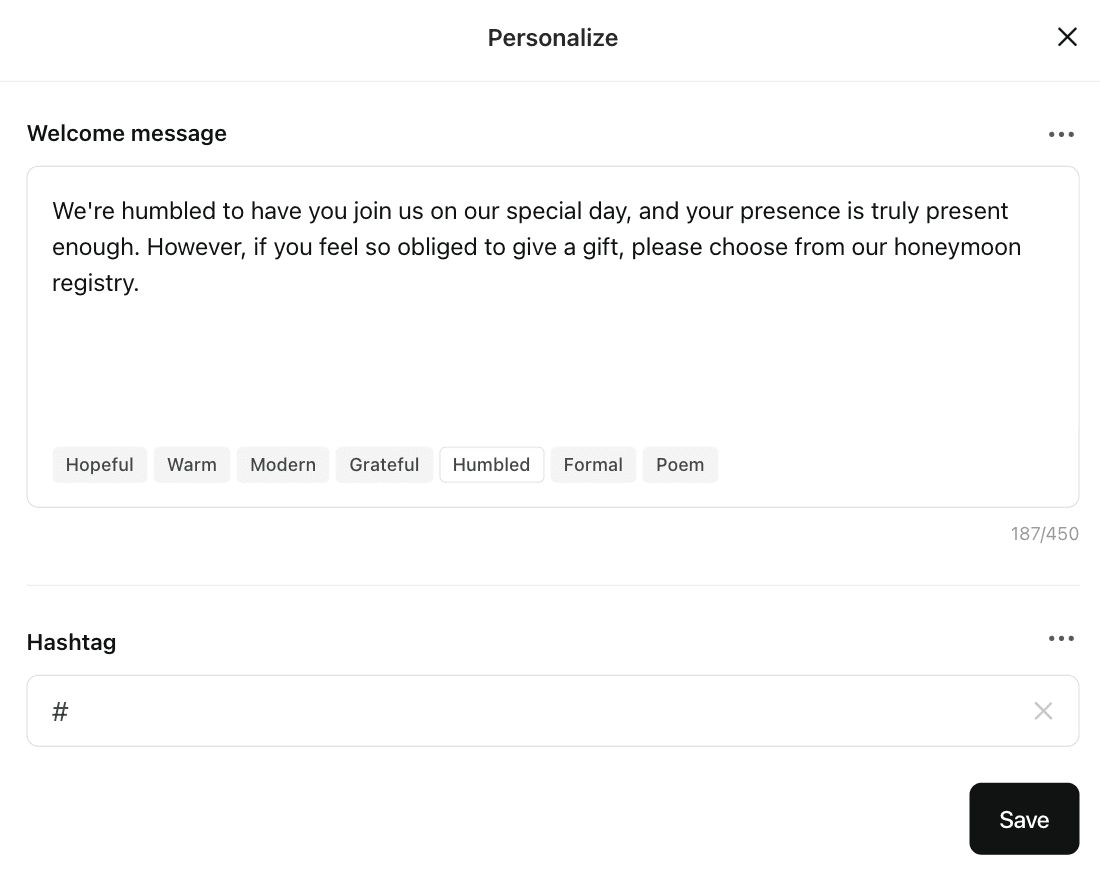This screenshot has height=878, width=1100.
Task: Focus the Hashtag input field
Action: tap(540, 711)
